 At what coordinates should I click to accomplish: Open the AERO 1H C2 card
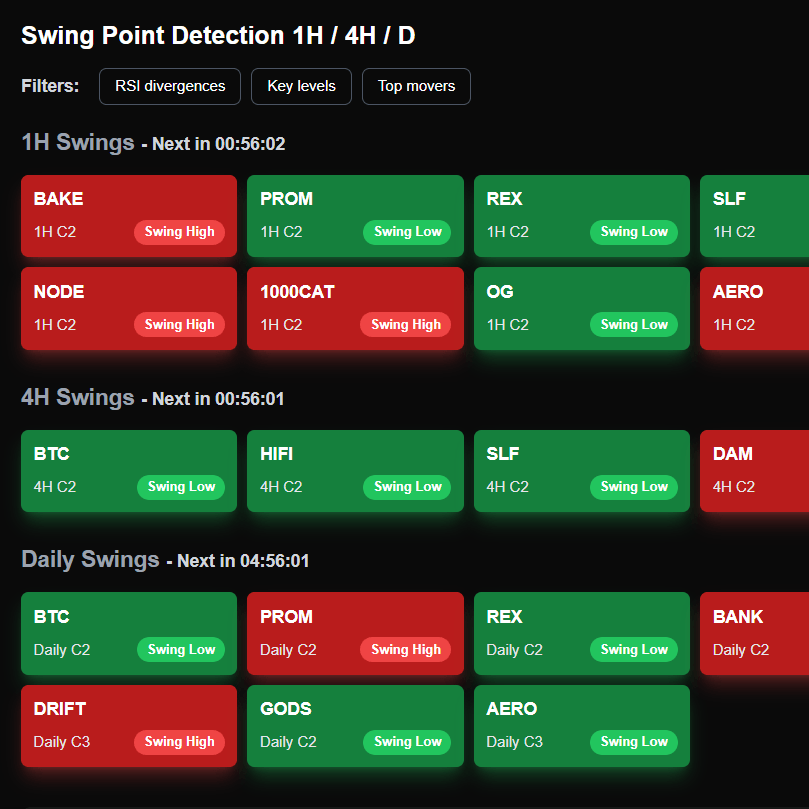[754, 309]
